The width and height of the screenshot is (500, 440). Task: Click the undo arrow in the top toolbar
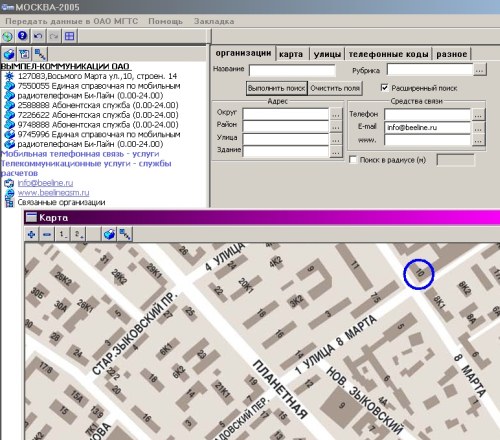[38, 36]
